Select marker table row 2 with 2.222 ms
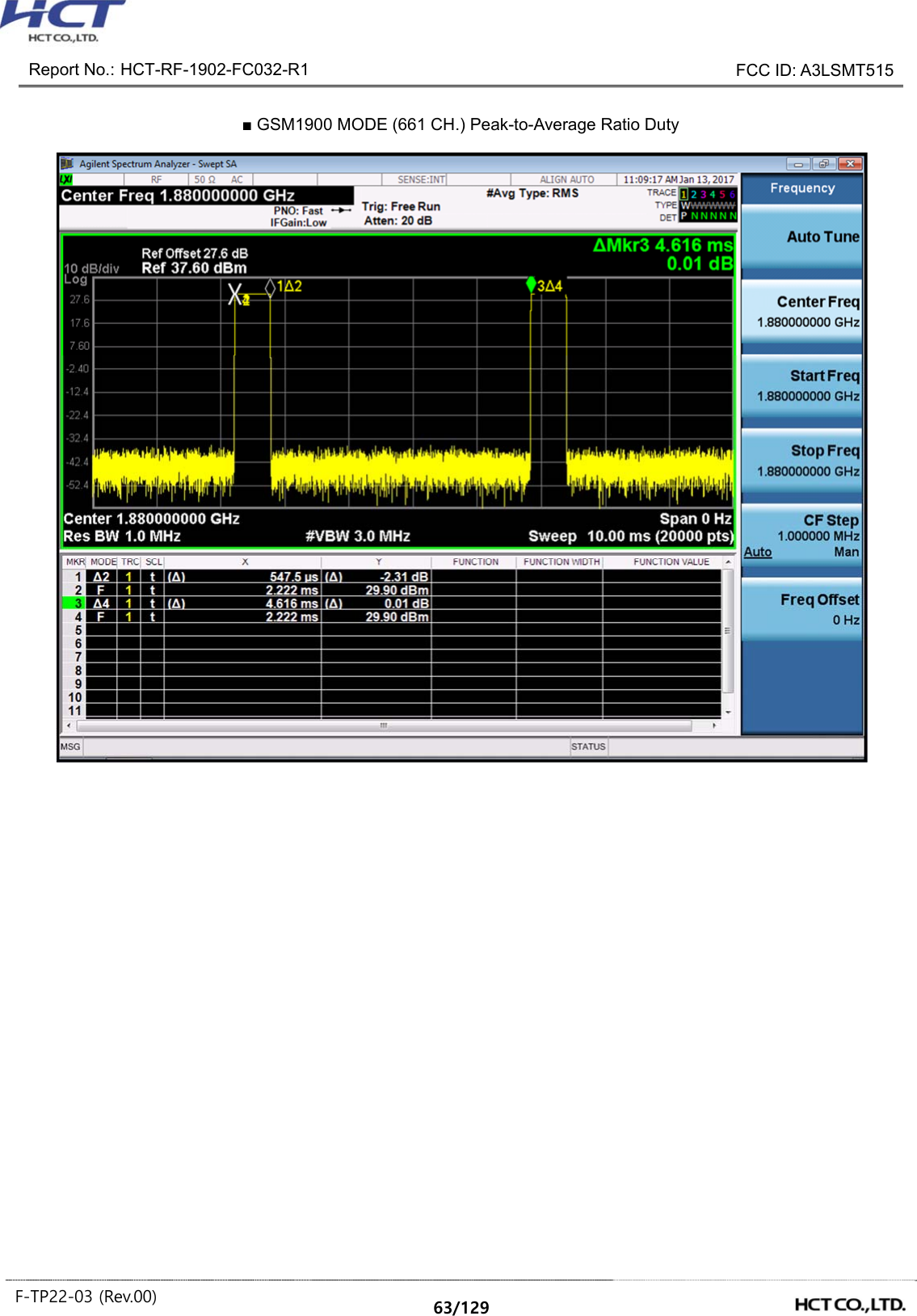The width and height of the screenshot is (917, 1316). (392, 591)
